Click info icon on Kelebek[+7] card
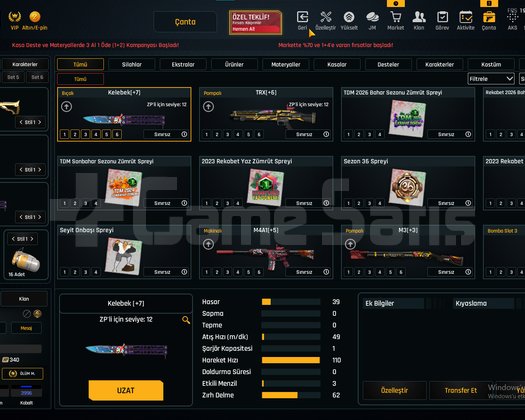The image size is (525, 420). tap(184, 134)
